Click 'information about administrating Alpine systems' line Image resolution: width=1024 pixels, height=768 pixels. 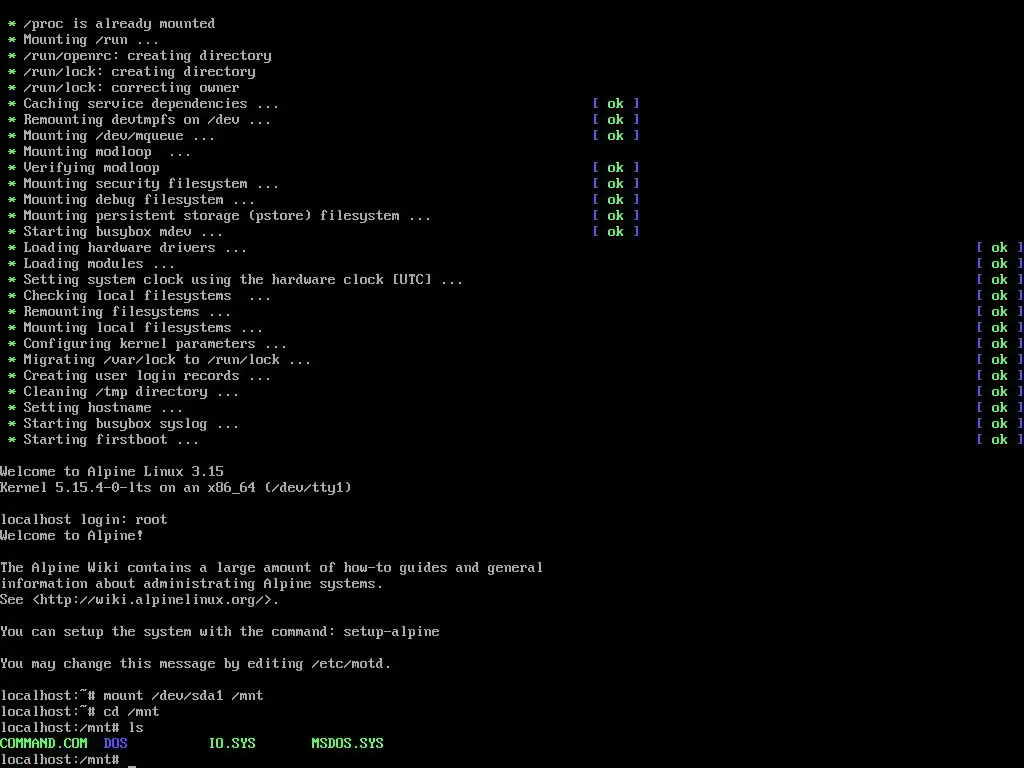pos(191,583)
